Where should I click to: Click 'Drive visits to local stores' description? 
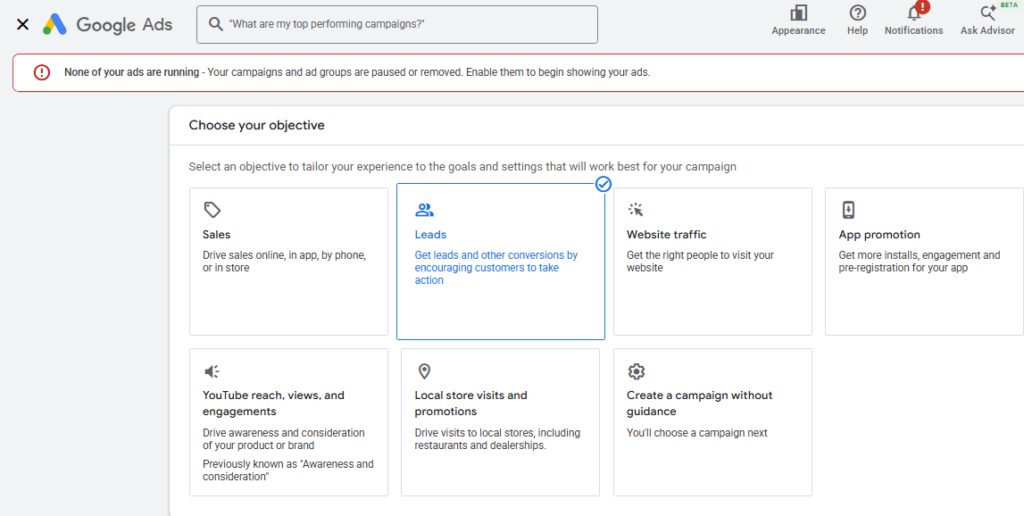pos(497,439)
